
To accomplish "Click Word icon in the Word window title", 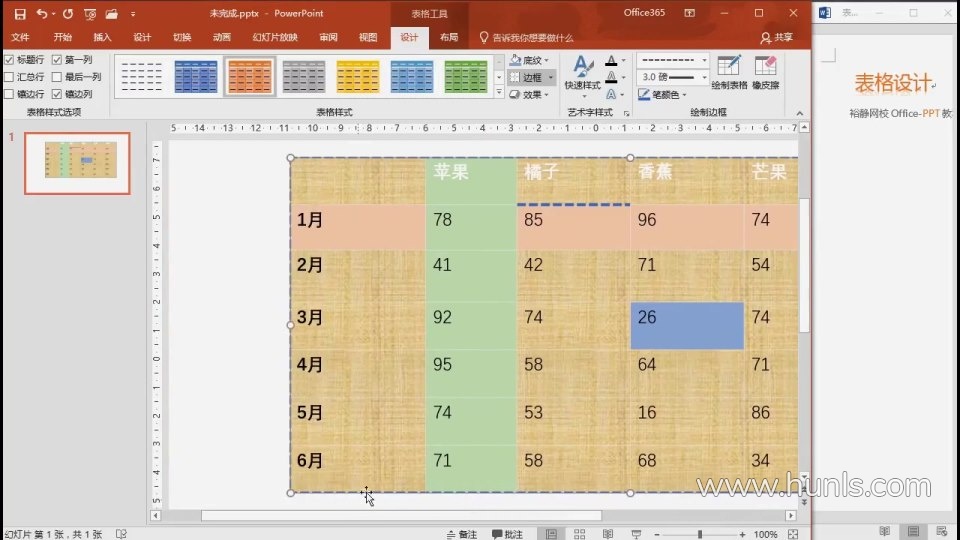I will pyautogui.click(x=825, y=13).
